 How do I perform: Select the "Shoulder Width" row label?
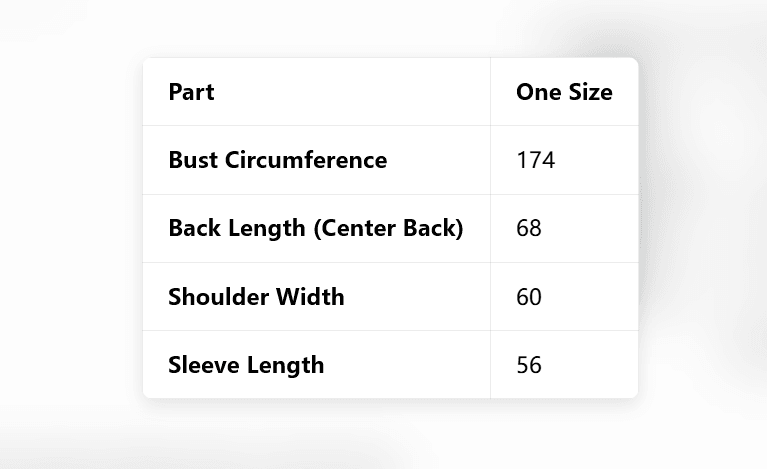coord(256,297)
